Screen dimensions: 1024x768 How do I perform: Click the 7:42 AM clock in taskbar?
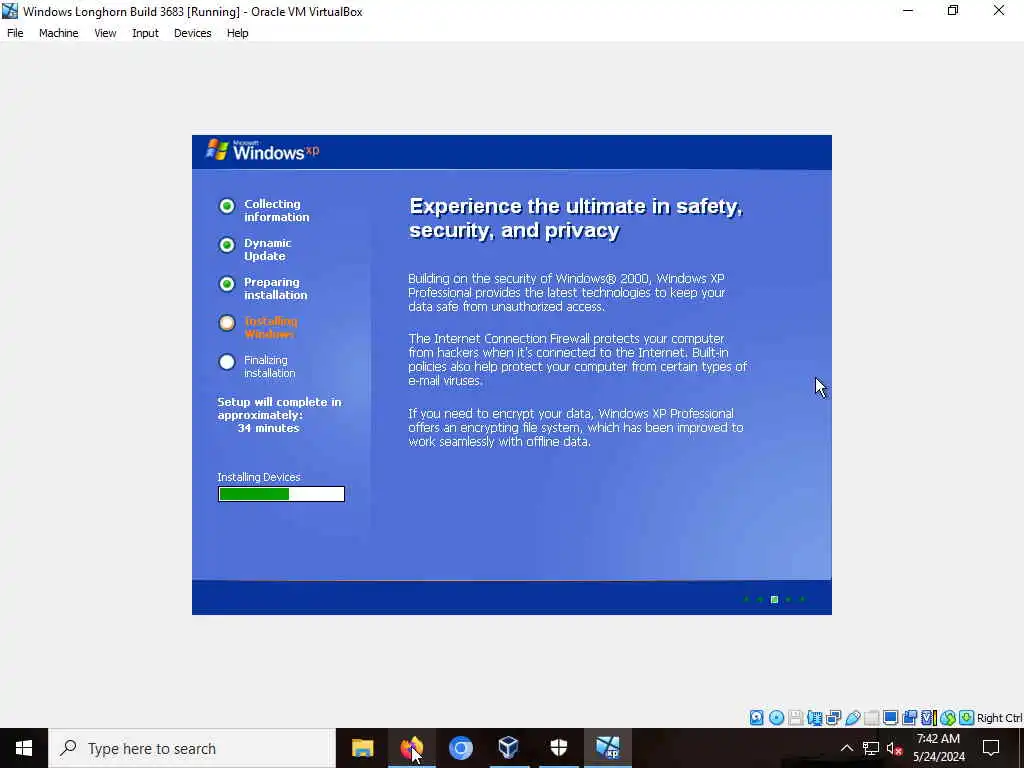click(938, 739)
